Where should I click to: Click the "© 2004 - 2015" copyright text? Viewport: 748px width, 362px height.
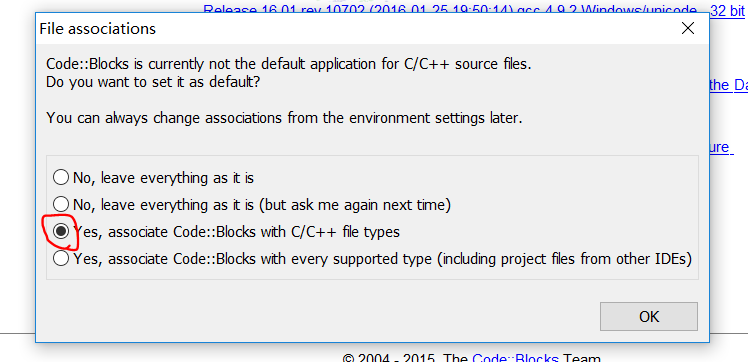391,358
